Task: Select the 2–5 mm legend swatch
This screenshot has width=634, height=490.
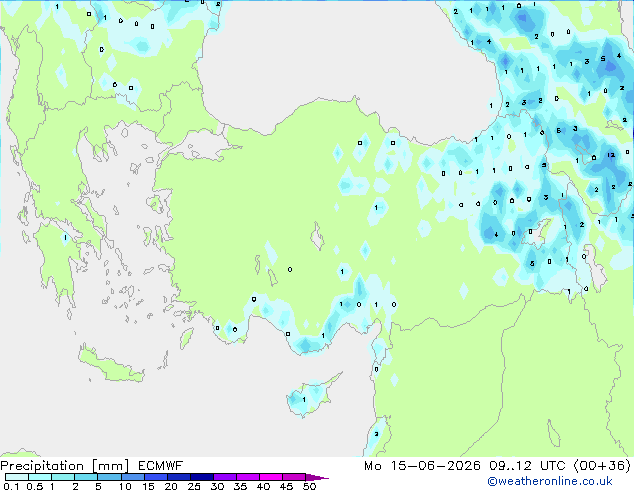Action: point(86,477)
